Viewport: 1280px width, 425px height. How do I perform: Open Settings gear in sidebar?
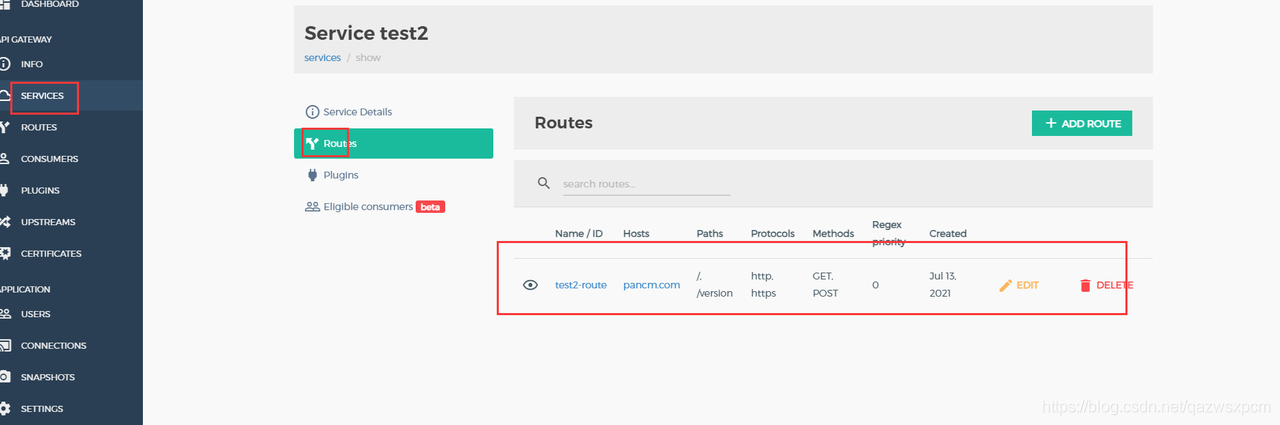[x=5, y=409]
